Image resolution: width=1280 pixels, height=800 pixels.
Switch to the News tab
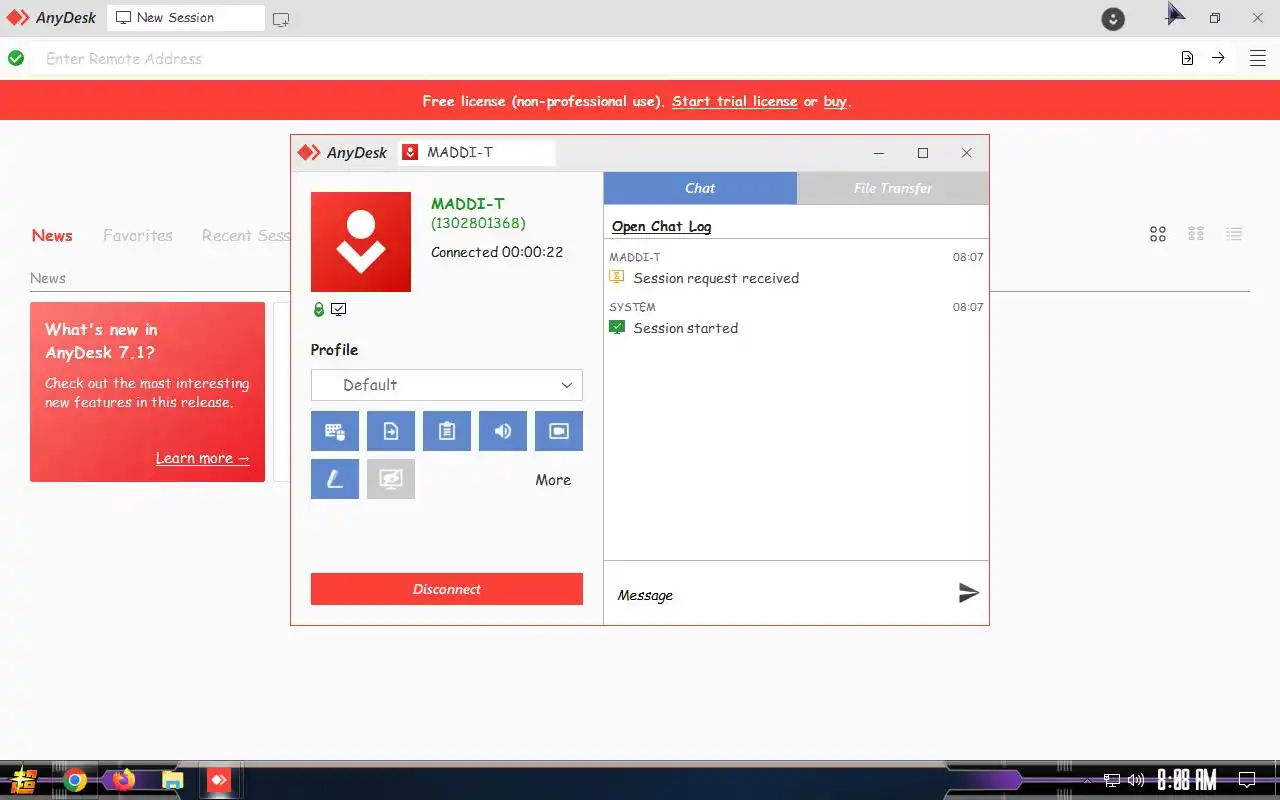pyautogui.click(x=52, y=236)
